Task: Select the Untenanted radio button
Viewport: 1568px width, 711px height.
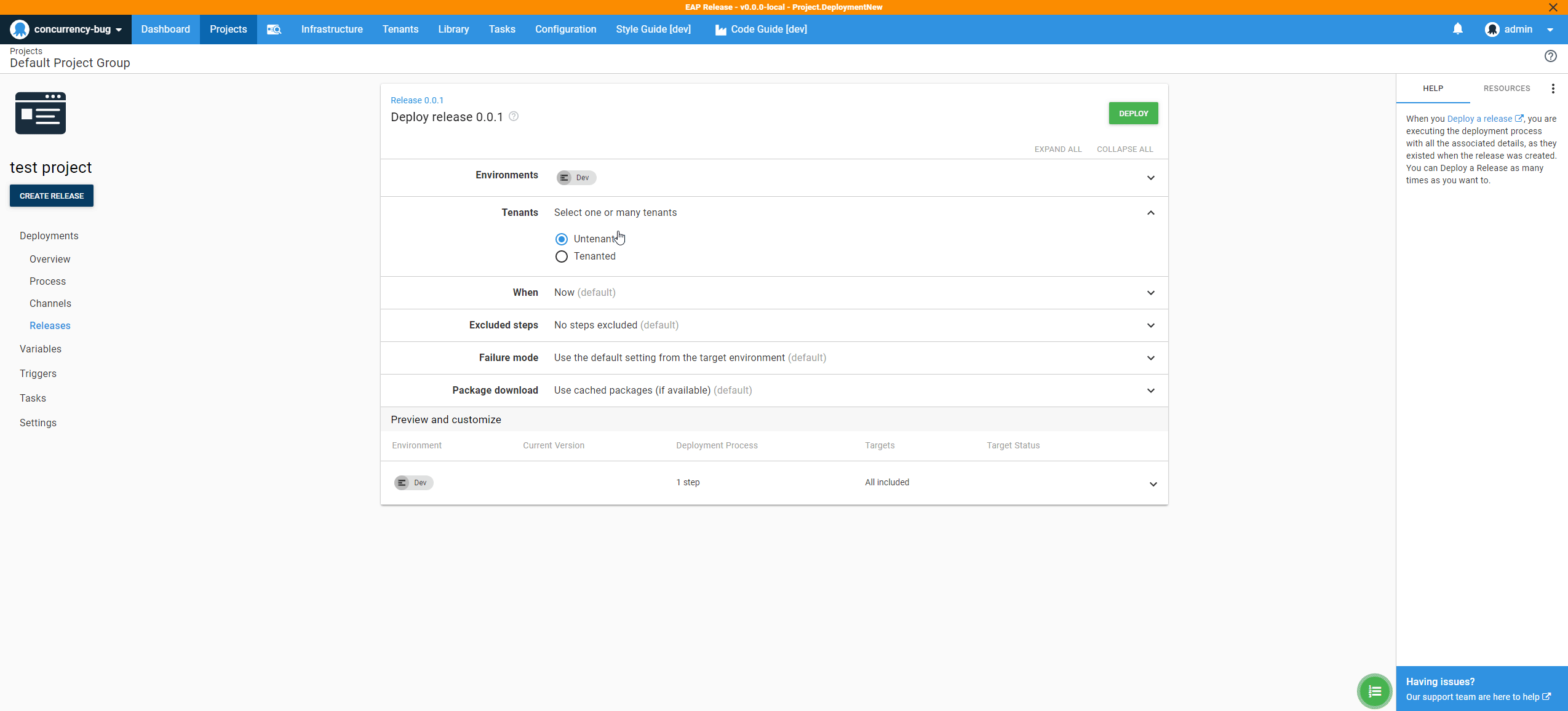Action: tap(560, 239)
